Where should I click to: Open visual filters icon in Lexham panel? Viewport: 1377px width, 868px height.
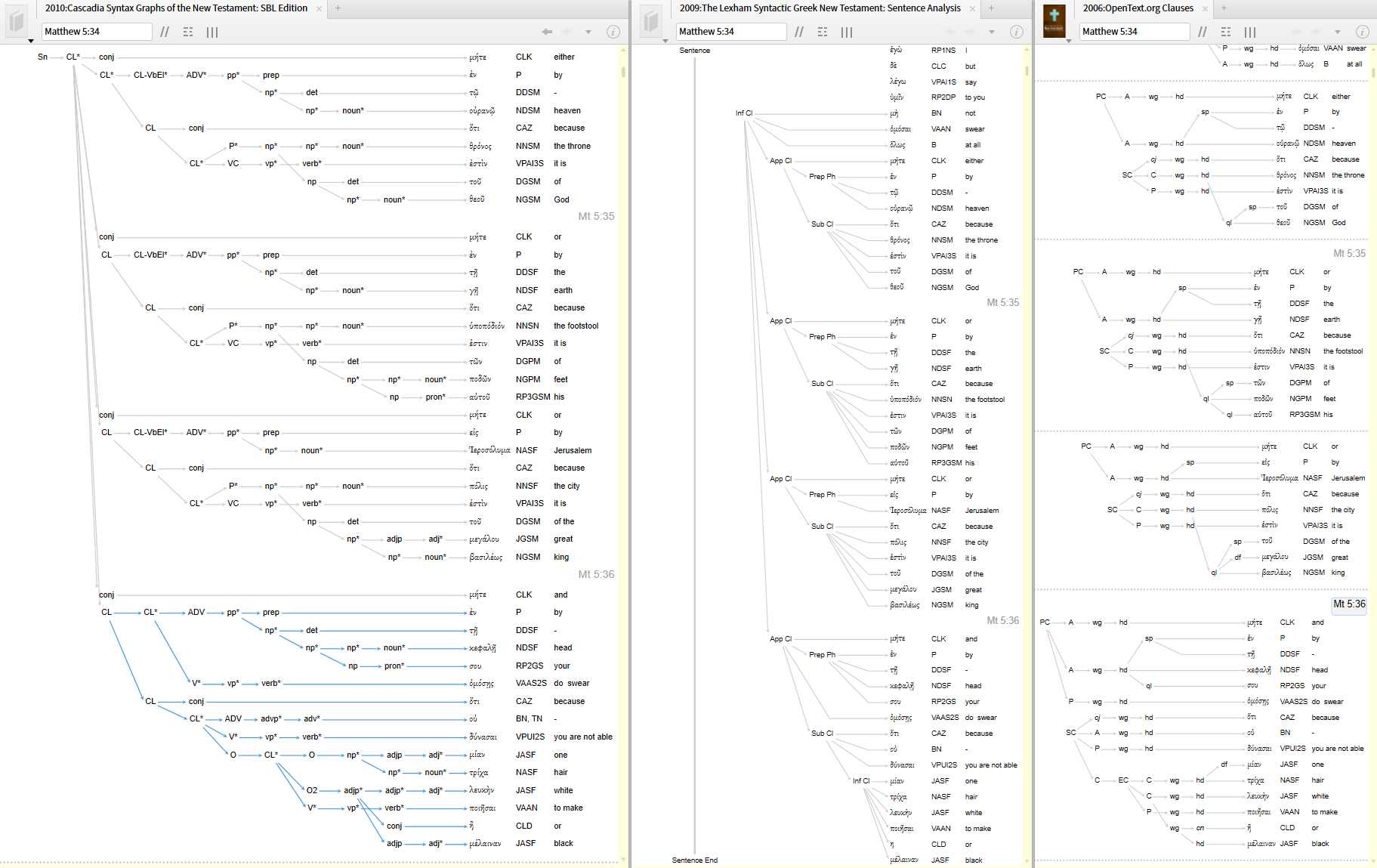pos(823,32)
